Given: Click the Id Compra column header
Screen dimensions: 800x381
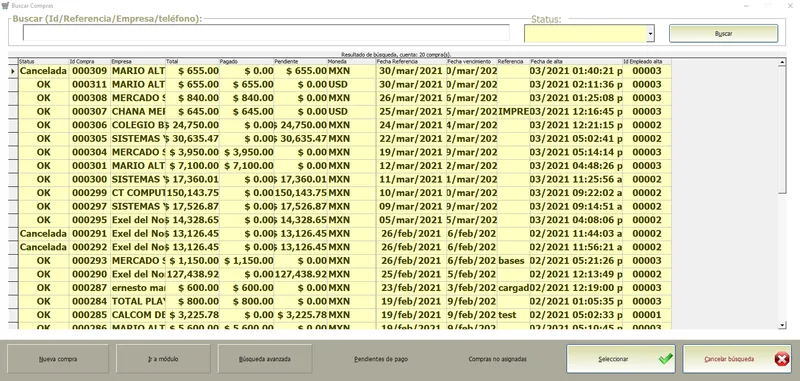Looking at the screenshot, I should coord(89,61).
